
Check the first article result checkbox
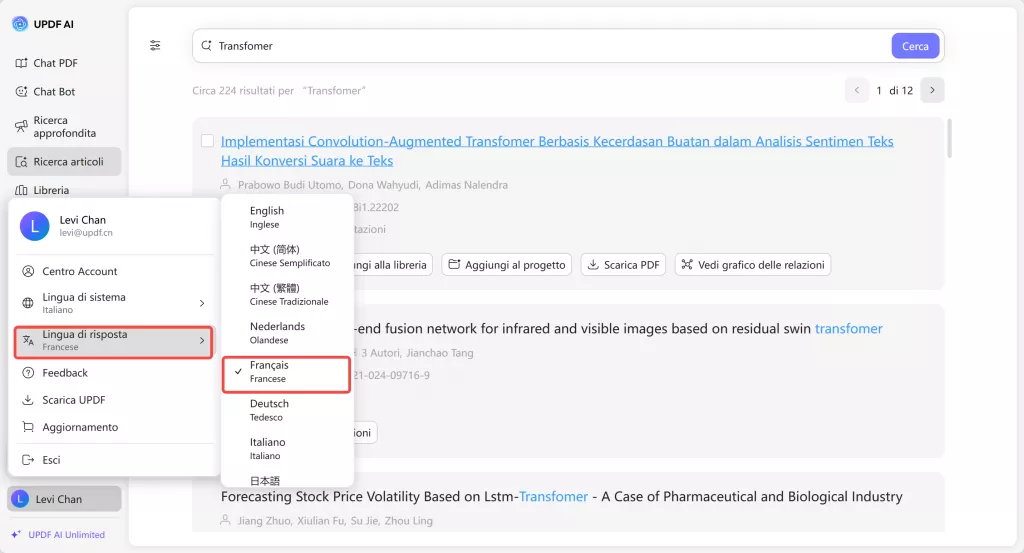[x=207, y=142]
